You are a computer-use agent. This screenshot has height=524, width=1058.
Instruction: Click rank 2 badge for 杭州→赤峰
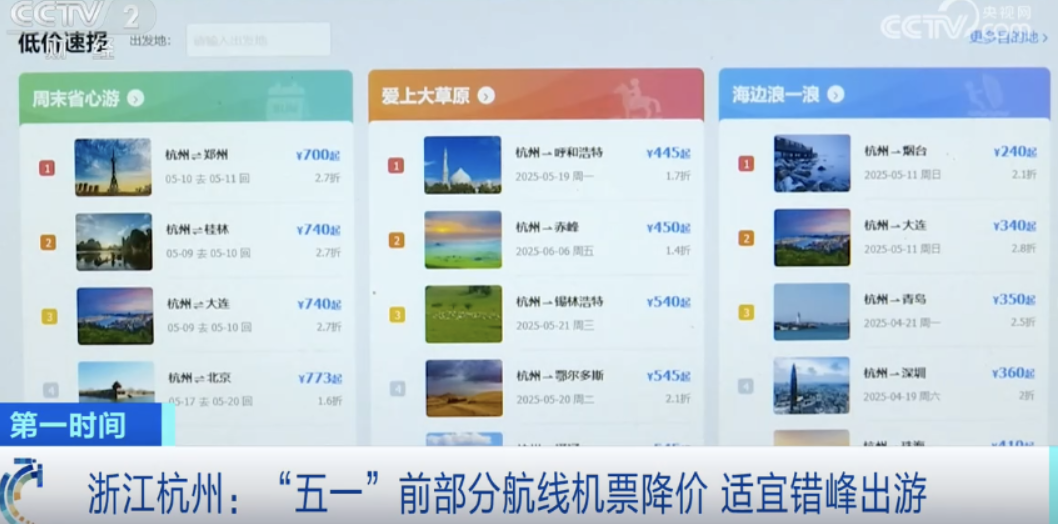click(397, 240)
